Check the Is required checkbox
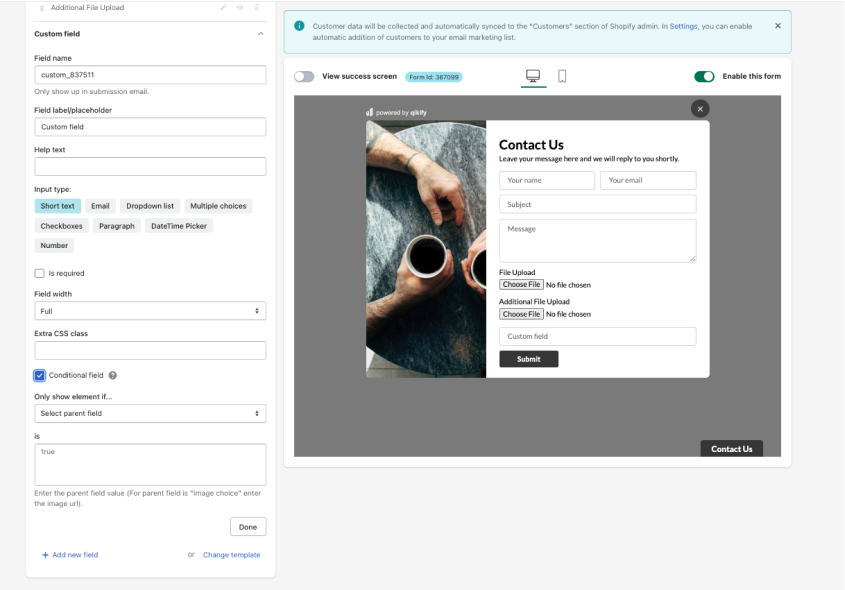 [x=39, y=273]
